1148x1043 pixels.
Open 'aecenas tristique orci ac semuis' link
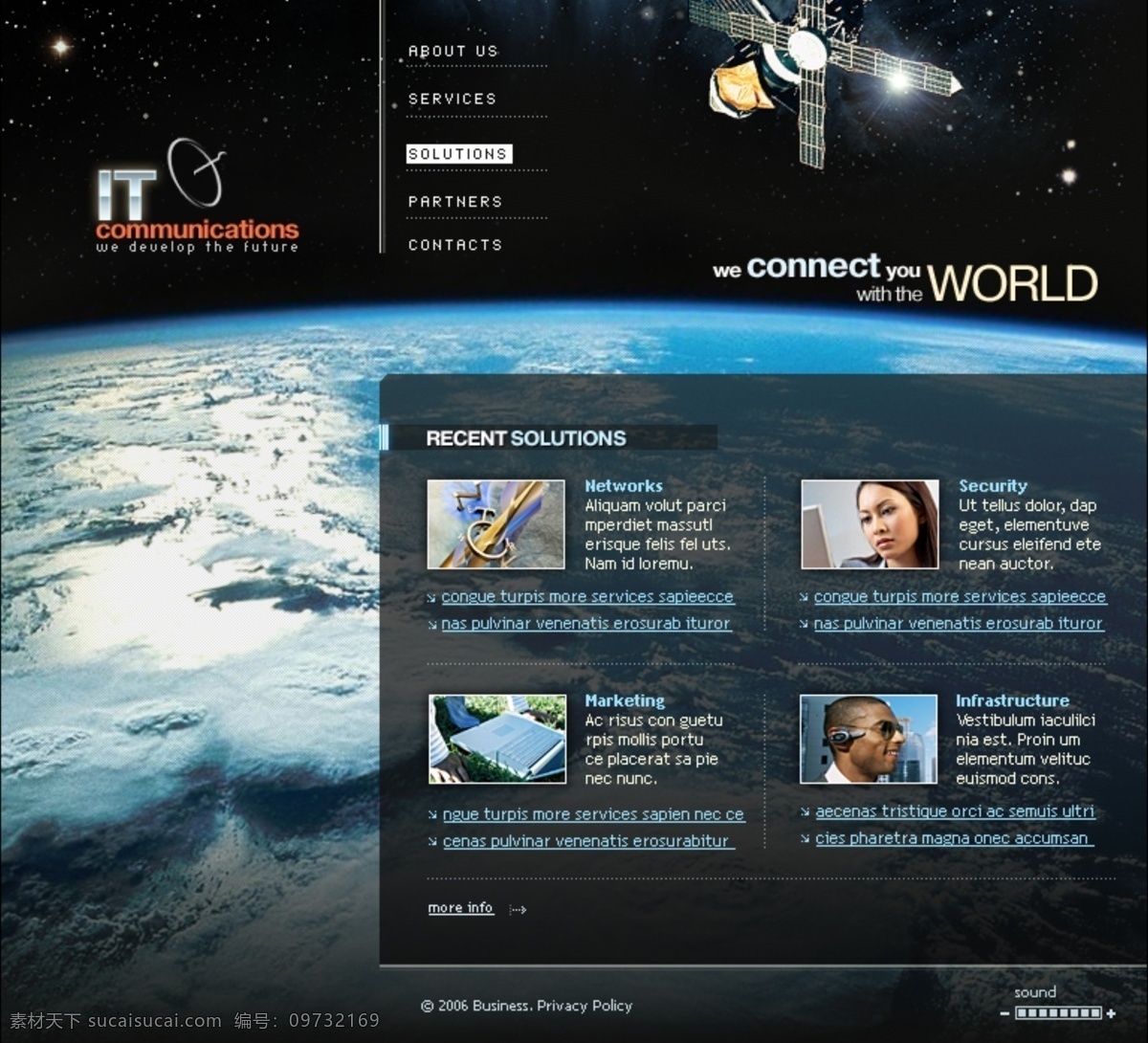(956, 811)
